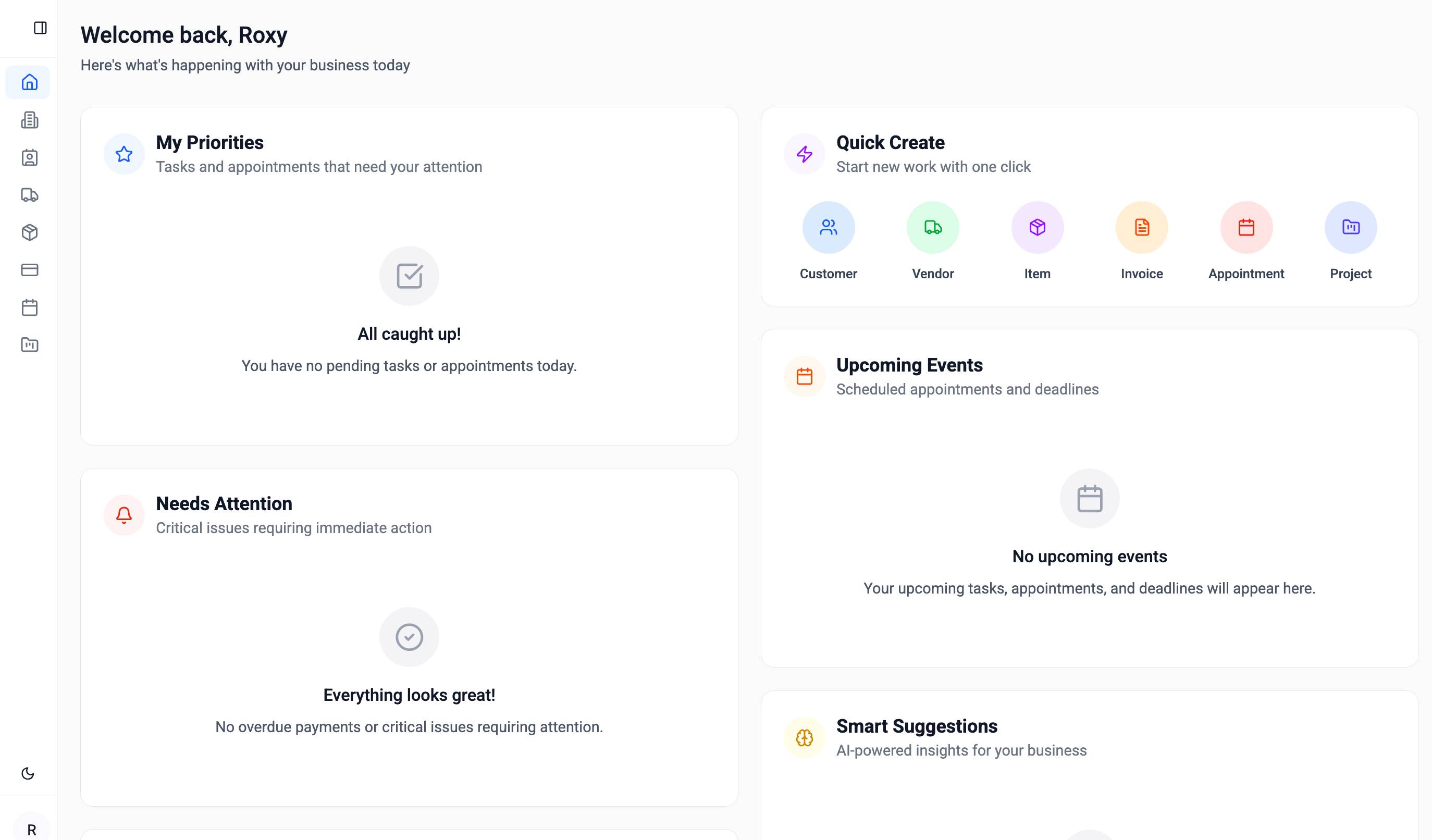Create an Item from Quick Create

[x=1036, y=227]
